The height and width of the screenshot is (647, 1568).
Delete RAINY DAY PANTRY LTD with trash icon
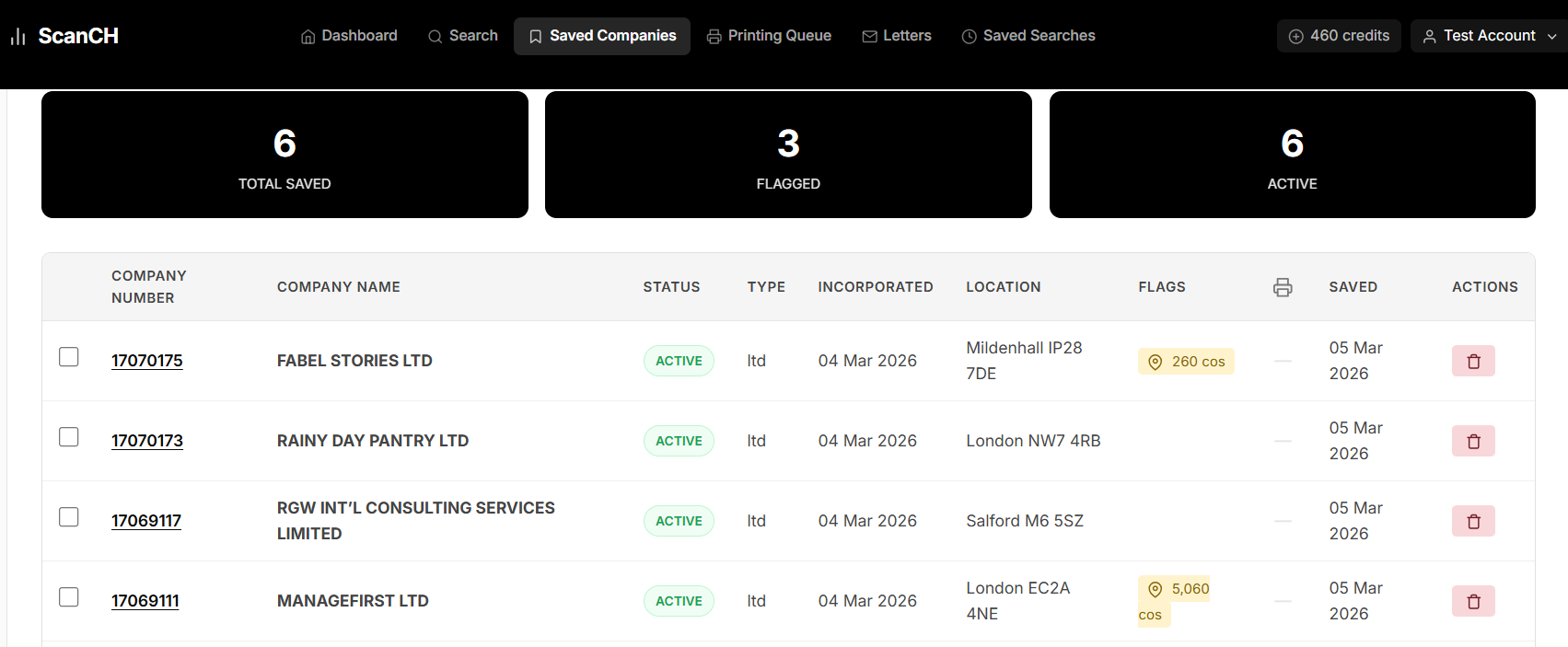(x=1473, y=441)
